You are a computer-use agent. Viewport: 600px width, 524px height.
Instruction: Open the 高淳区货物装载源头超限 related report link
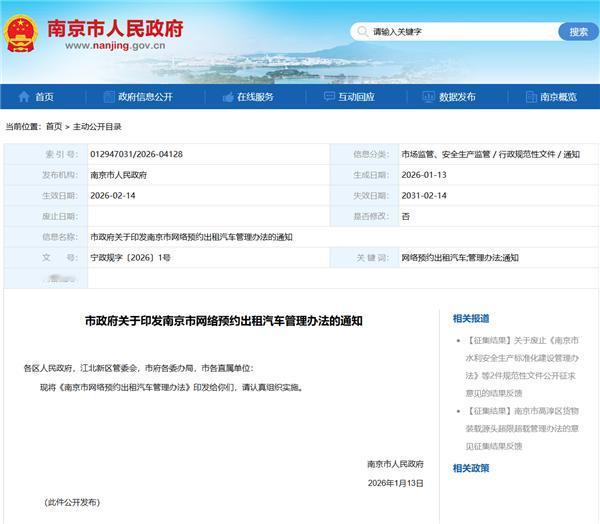(x=522, y=428)
